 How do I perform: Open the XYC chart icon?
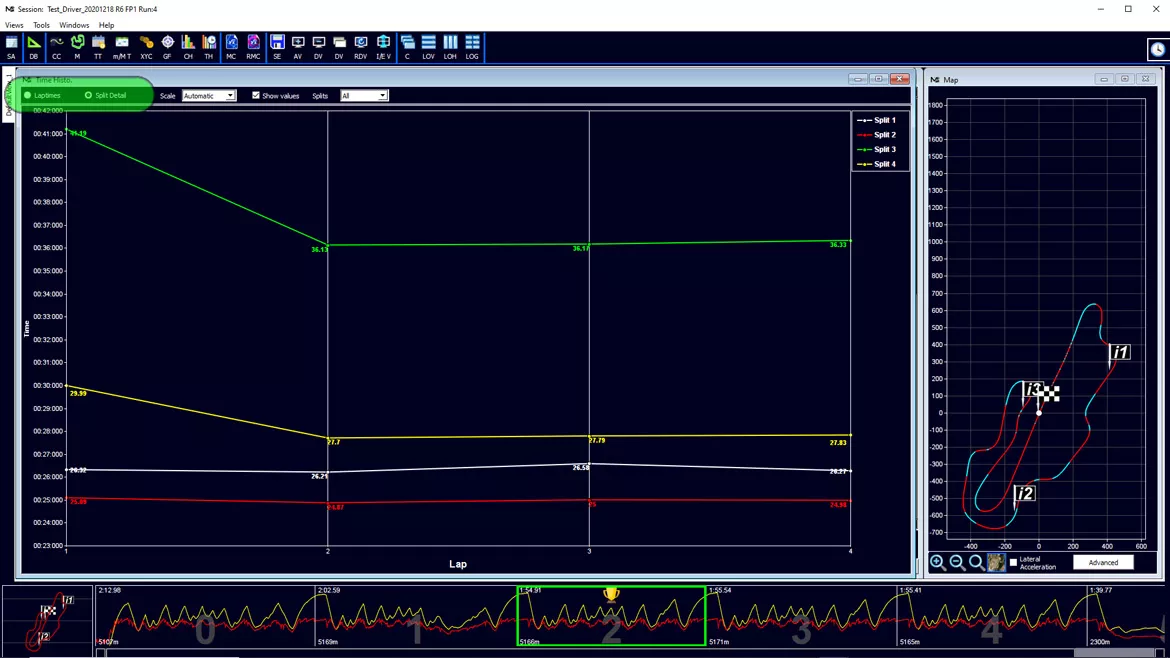(x=146, y=46)
